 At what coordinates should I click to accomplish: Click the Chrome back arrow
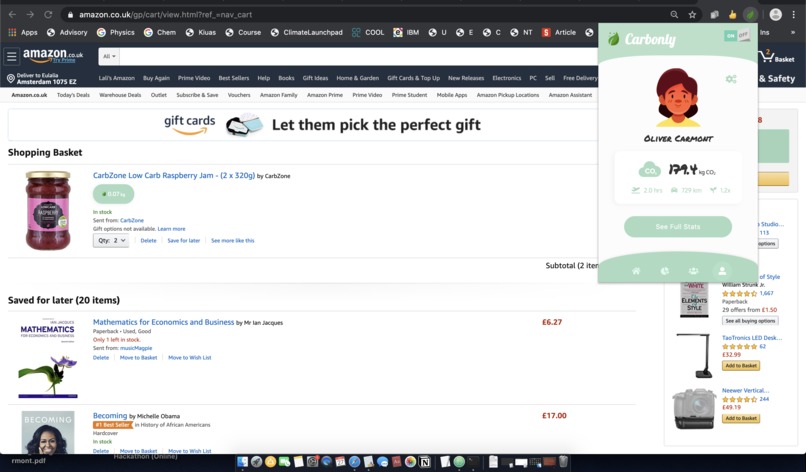tap(12, 15)
